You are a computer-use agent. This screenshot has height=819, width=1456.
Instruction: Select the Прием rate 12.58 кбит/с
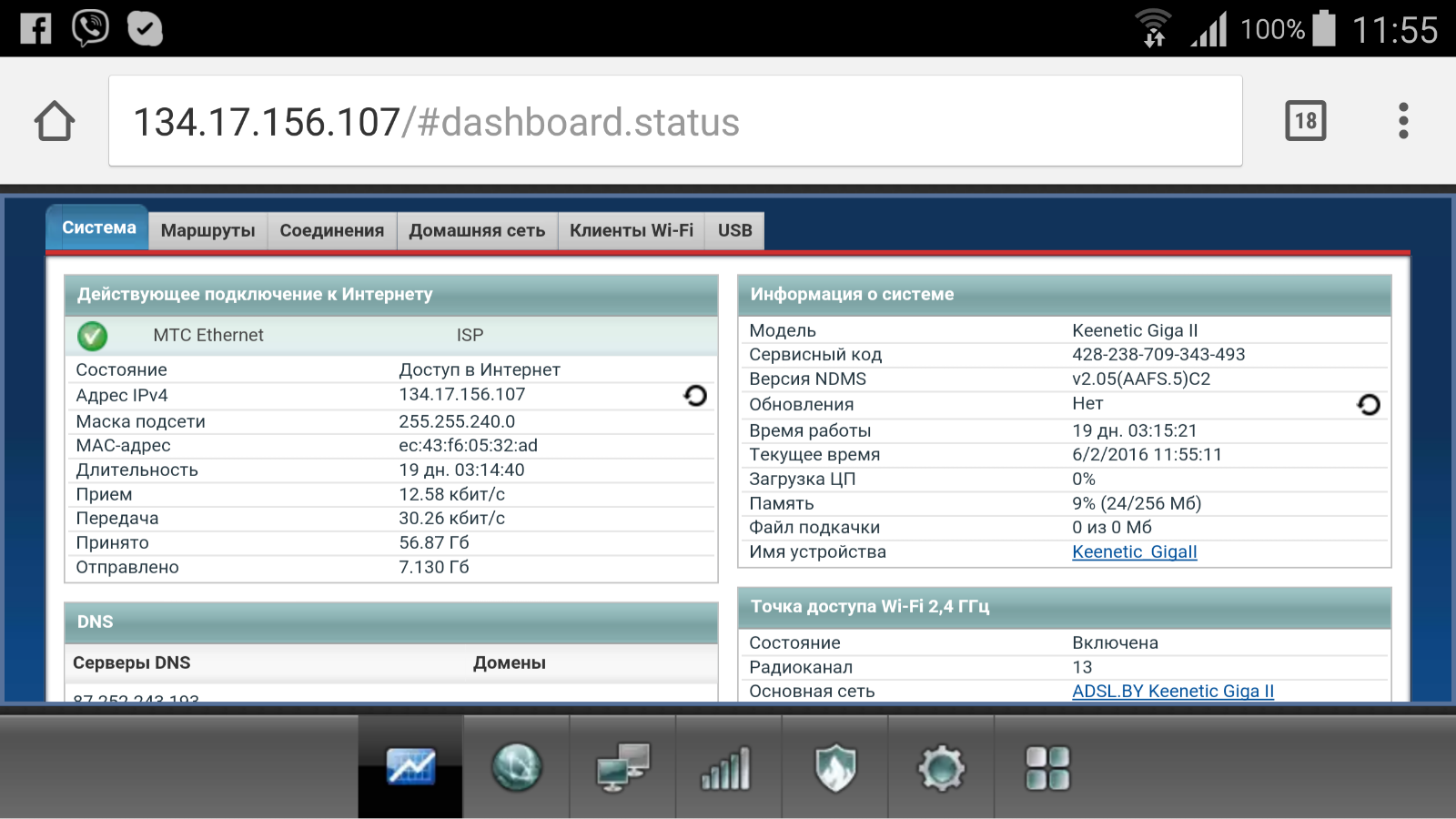pos(452,494)
